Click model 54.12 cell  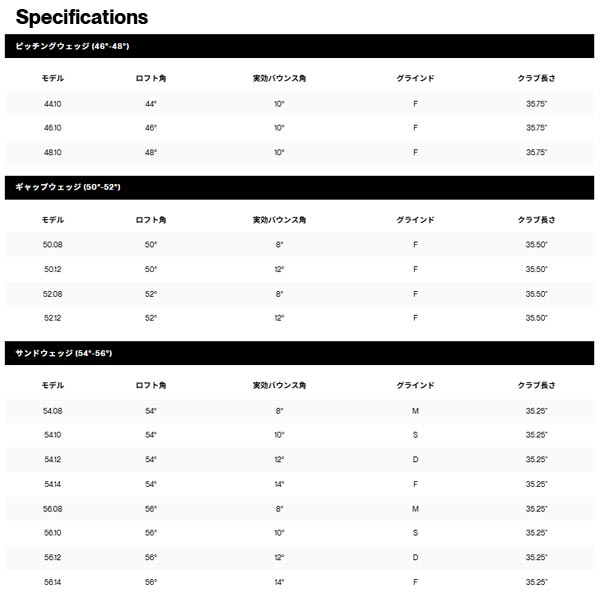tap(53, 459)
